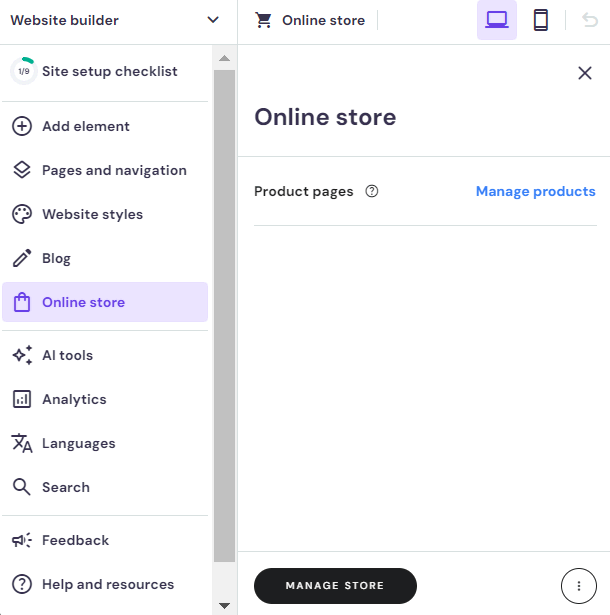Click the Analytics chart icon
The height and width of the screenshot is (615, 610).
coord(22,399)
